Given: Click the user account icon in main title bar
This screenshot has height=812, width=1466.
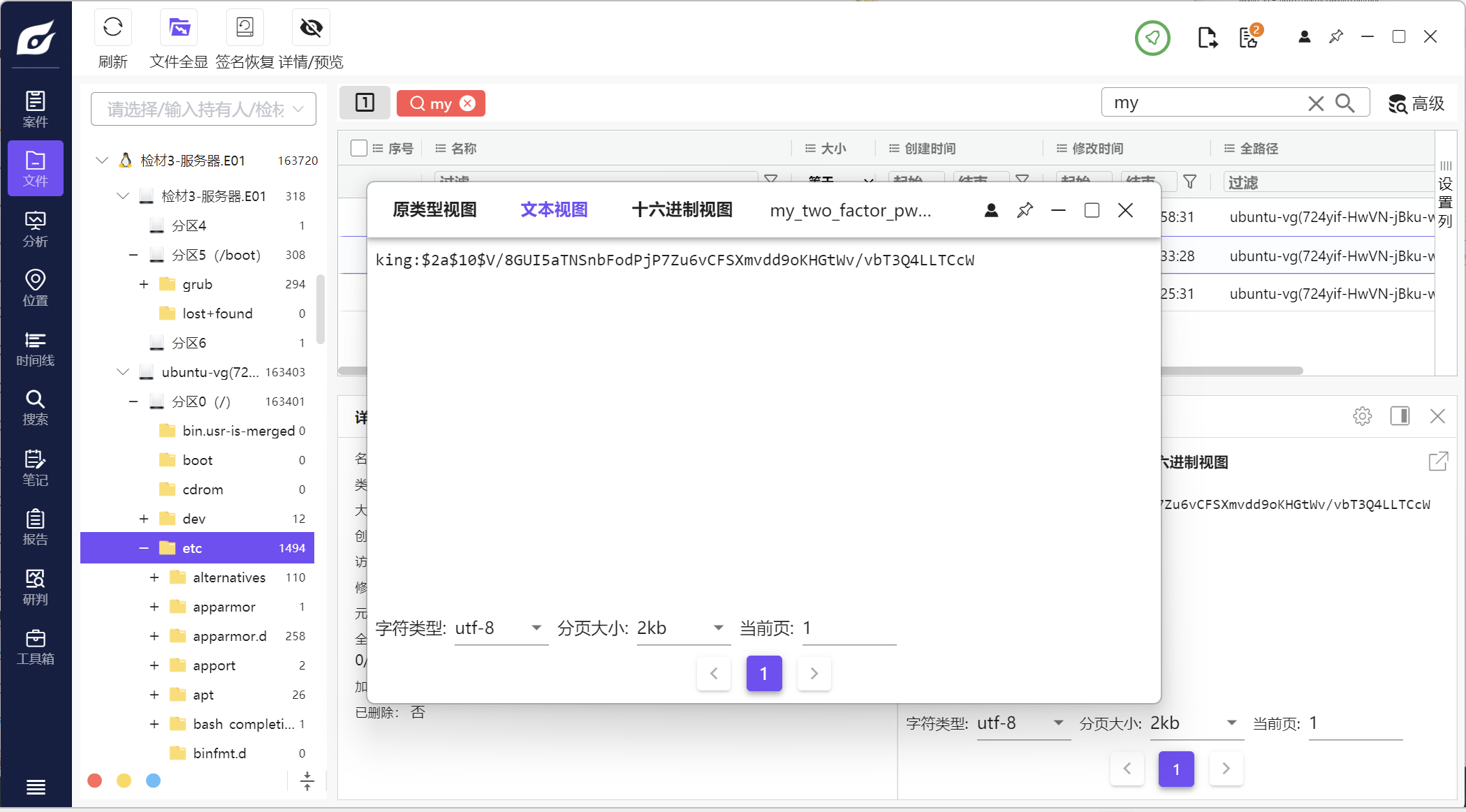Looking at the screenshot, I should tap(1304, 37).
